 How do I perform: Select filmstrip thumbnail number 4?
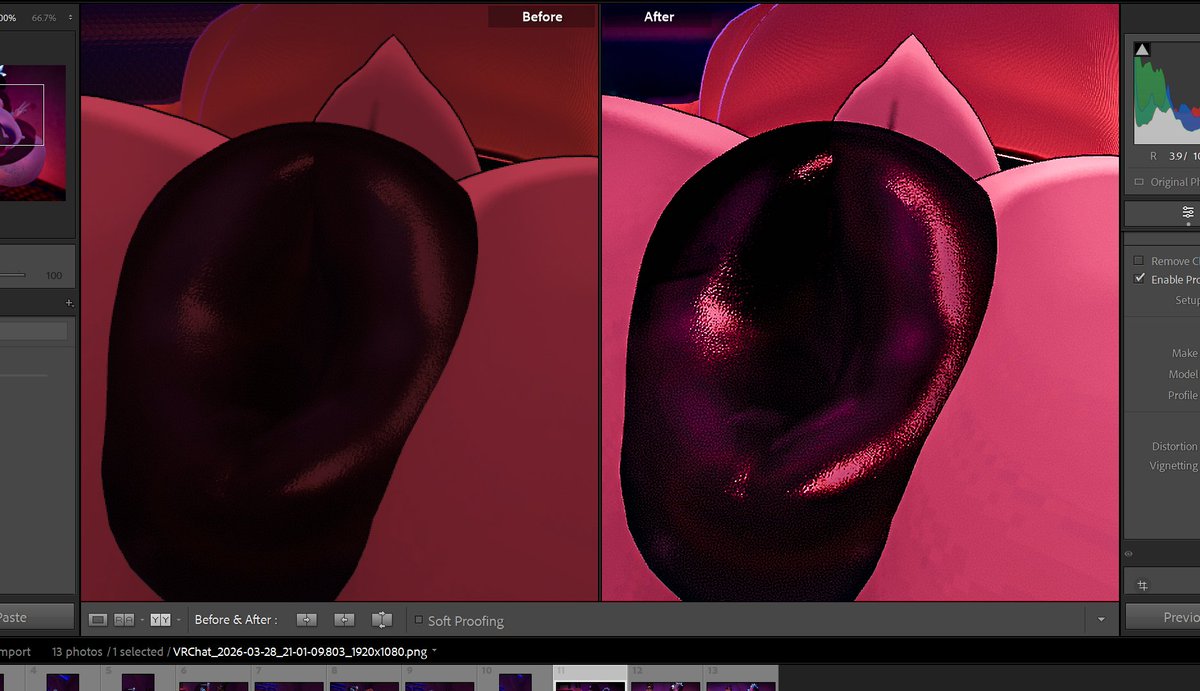point(62,680)
